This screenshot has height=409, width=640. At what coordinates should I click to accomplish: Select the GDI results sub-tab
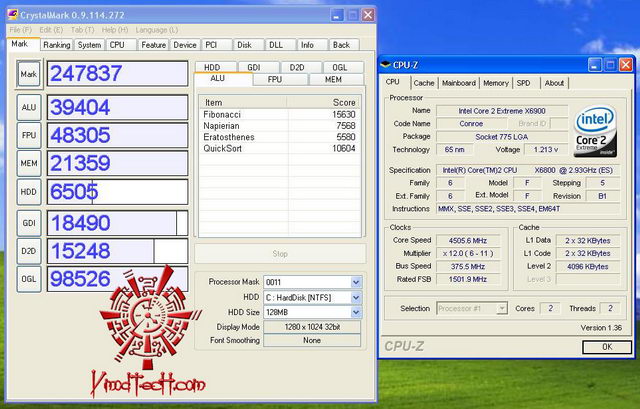[258, 67]
